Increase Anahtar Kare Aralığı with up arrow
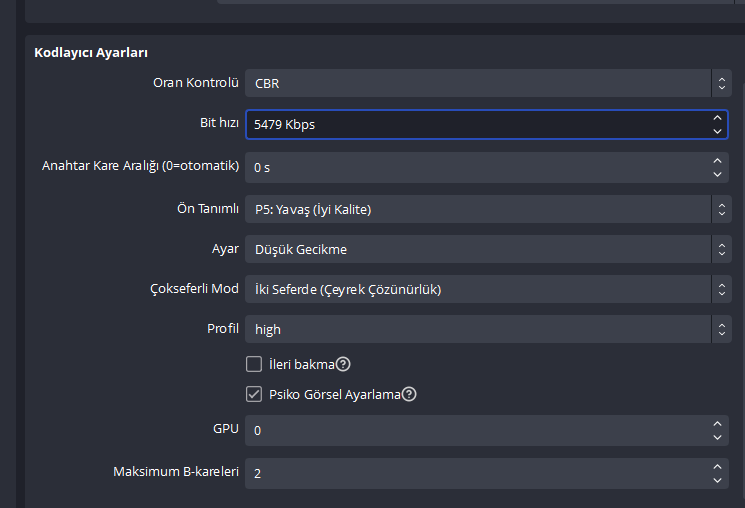 pyautogui.click(x=718, y=160)
